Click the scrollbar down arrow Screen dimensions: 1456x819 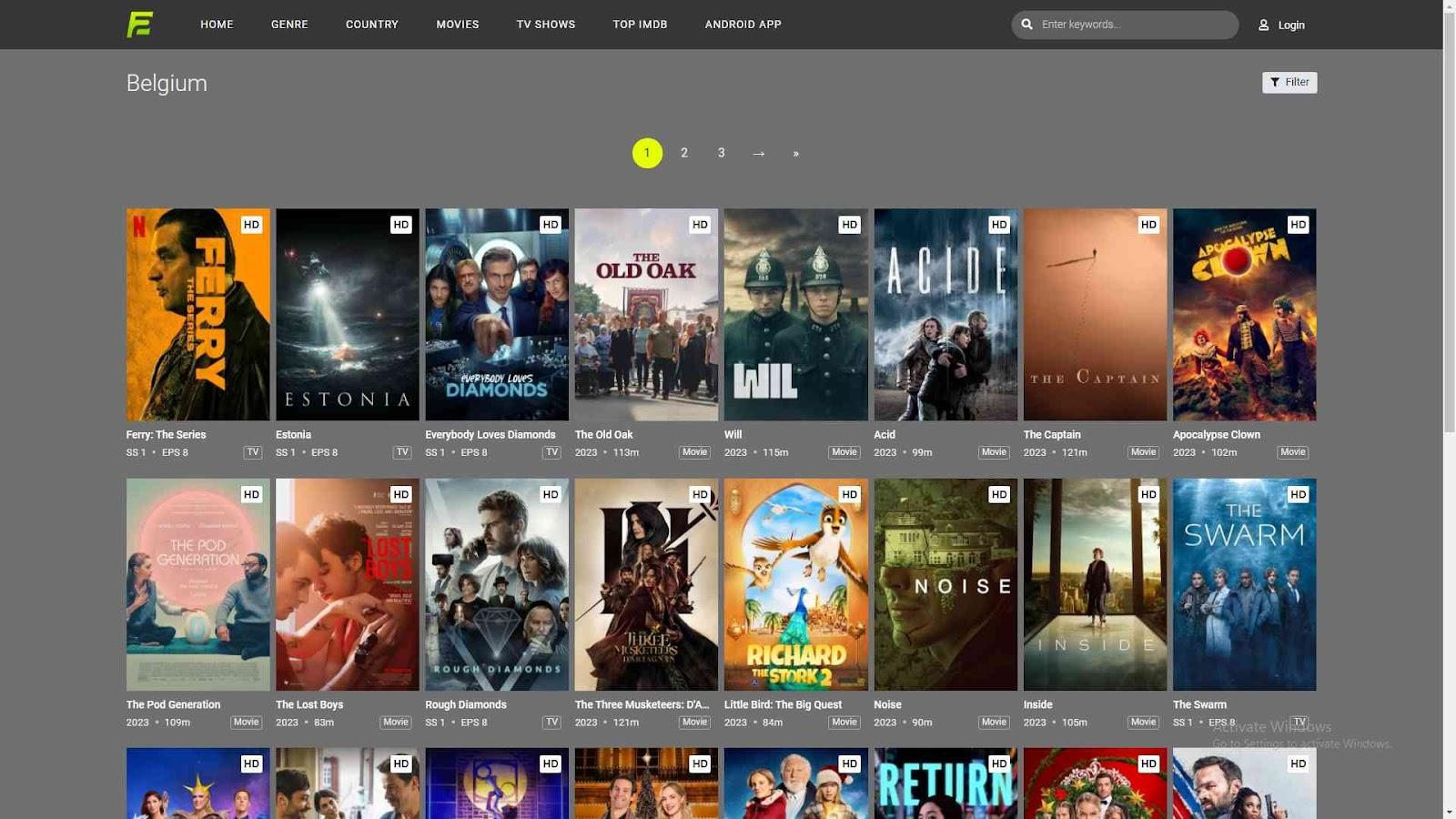click(x=1450, y=812)
